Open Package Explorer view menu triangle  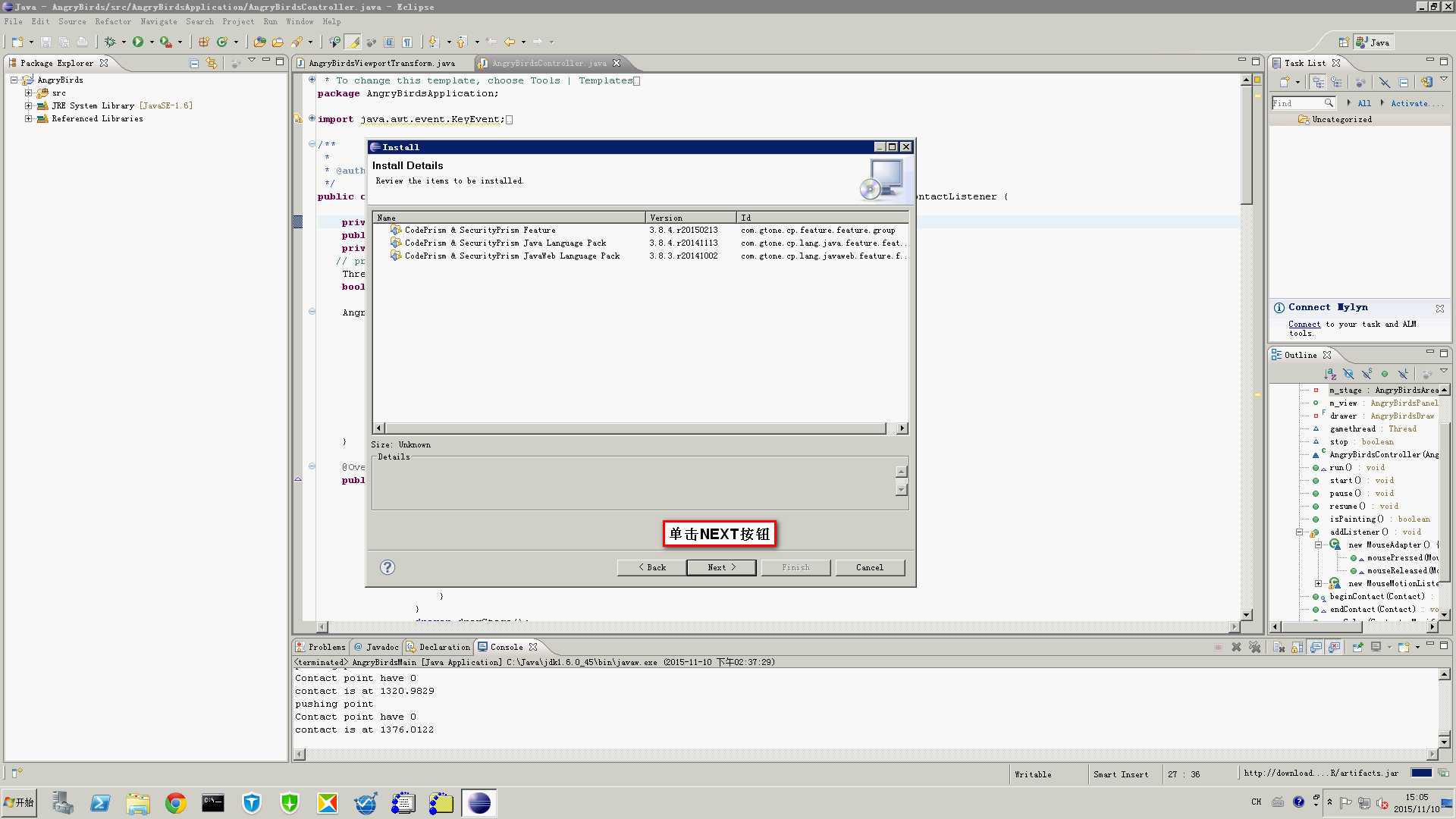tap(251, 61)
